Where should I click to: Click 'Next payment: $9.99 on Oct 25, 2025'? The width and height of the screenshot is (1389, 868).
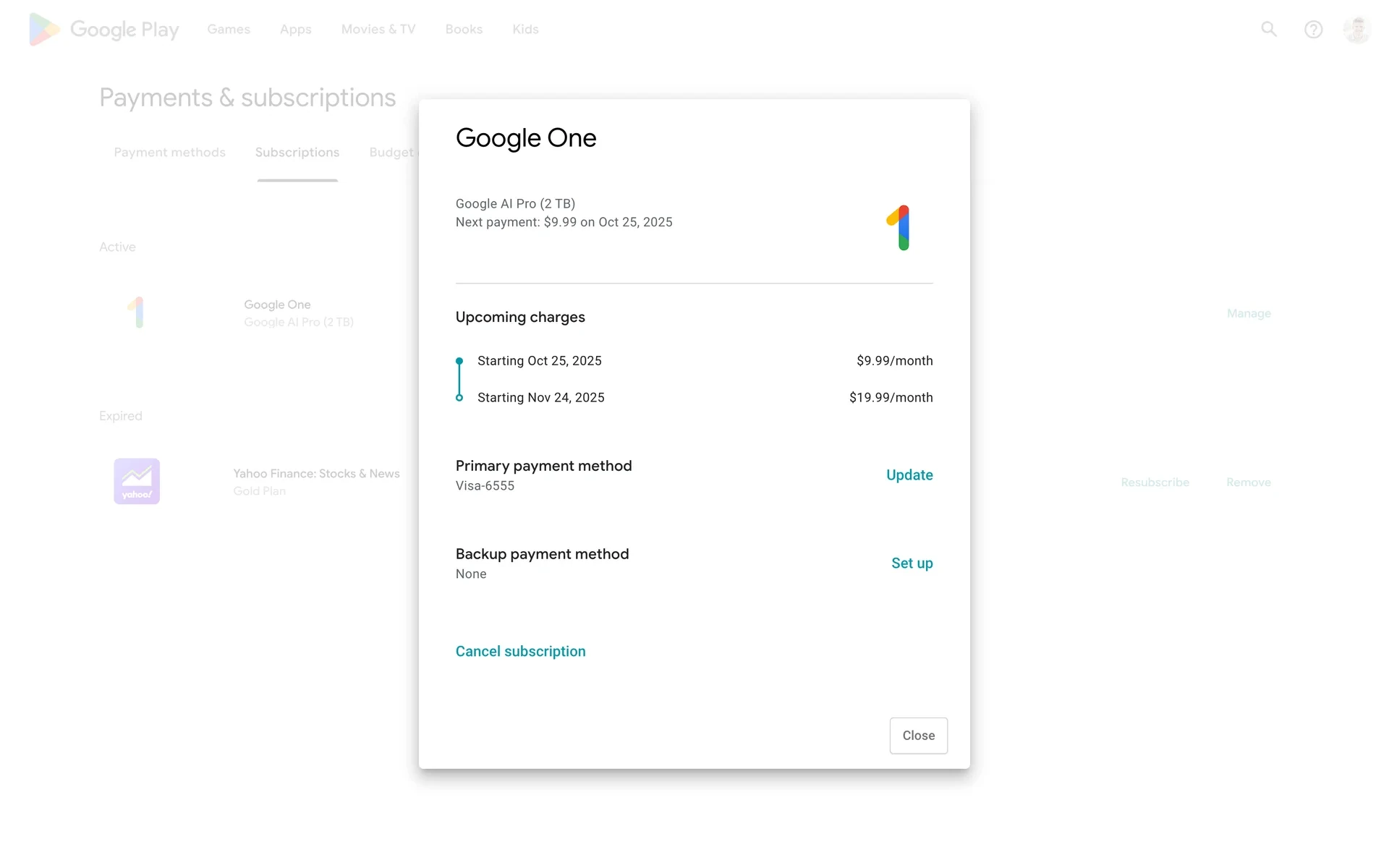[564, 222]
